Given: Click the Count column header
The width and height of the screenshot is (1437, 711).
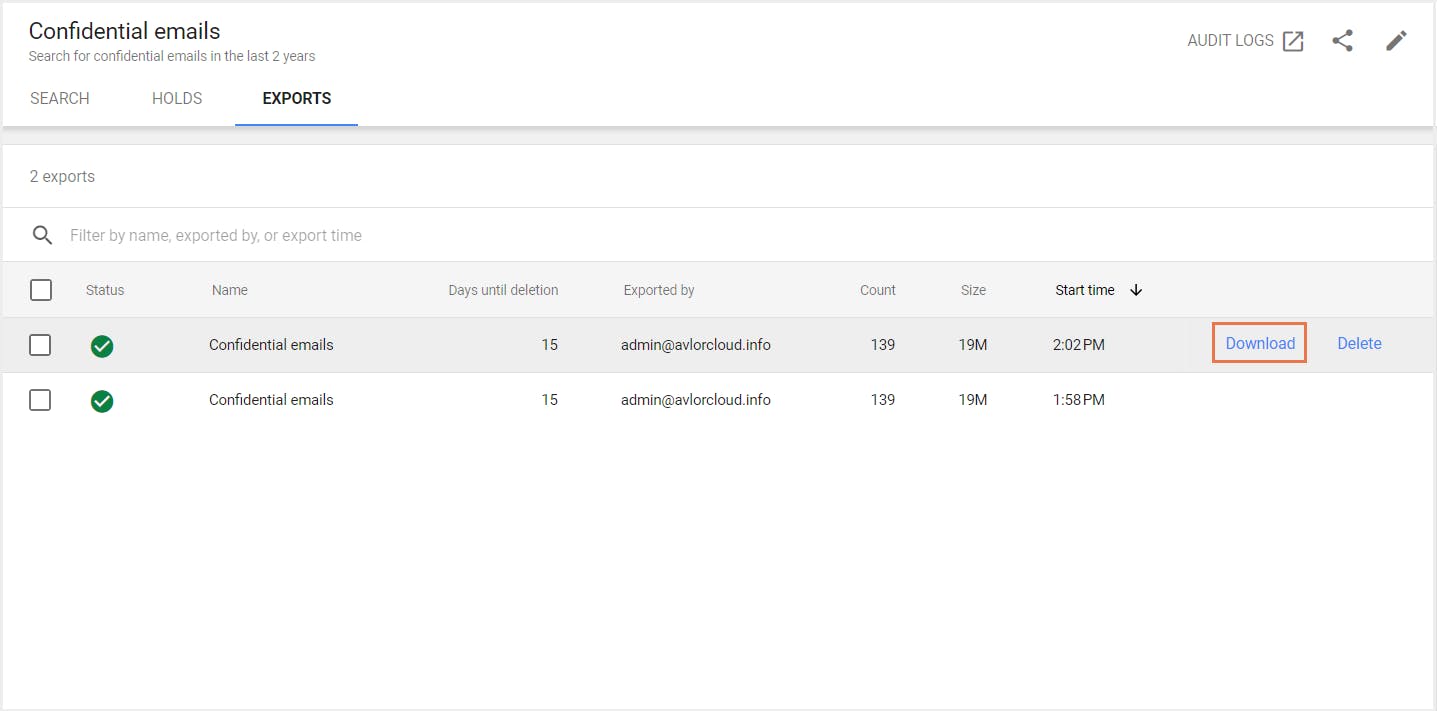Looking at the screenshot, I should pyautogui.click(x=878, y=290).
